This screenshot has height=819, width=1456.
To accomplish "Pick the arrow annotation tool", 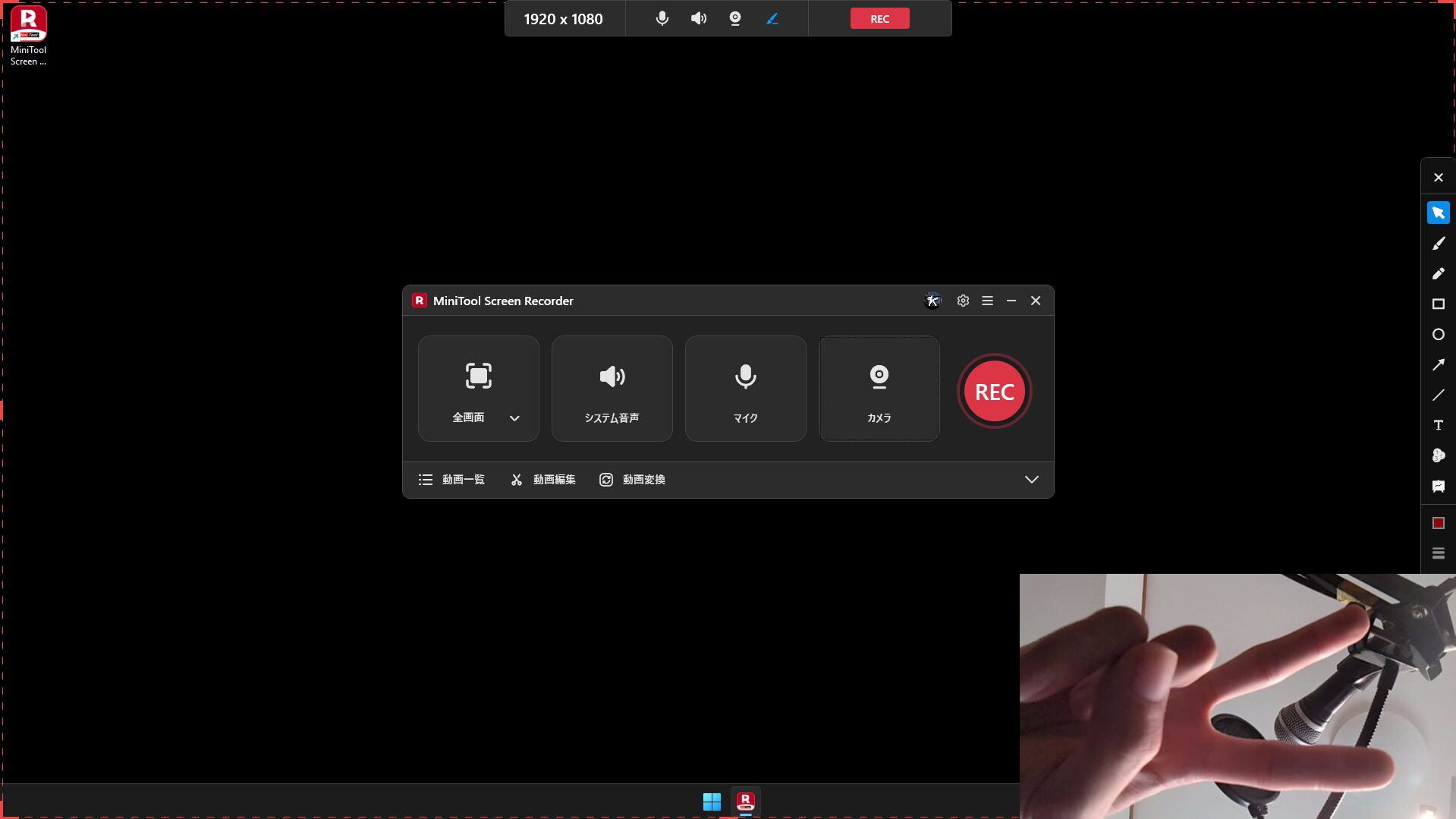I will [1438, 365].
